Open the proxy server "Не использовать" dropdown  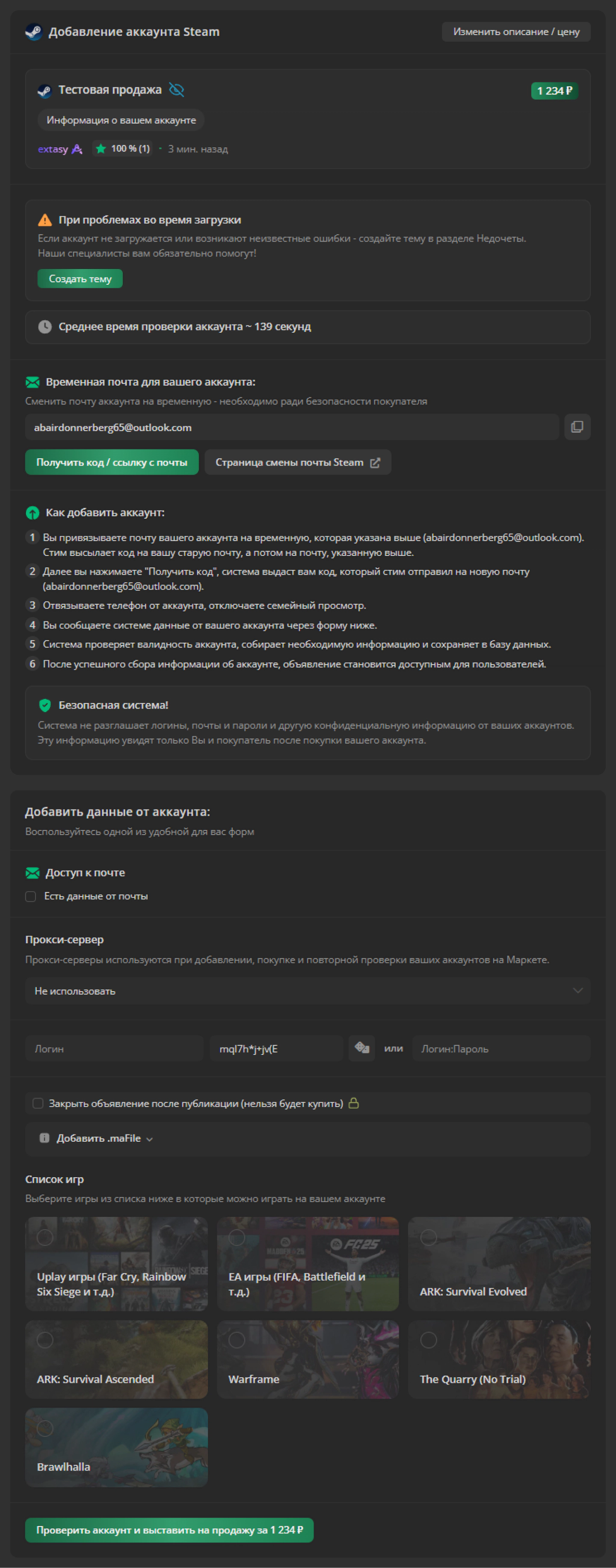coord(308,990)
